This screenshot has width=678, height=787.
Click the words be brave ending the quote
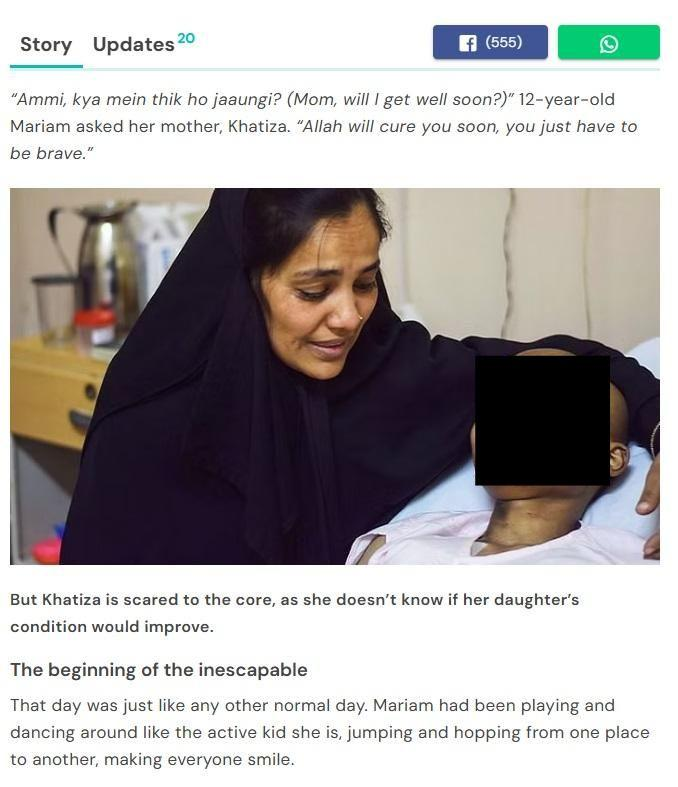coord(52,154)
